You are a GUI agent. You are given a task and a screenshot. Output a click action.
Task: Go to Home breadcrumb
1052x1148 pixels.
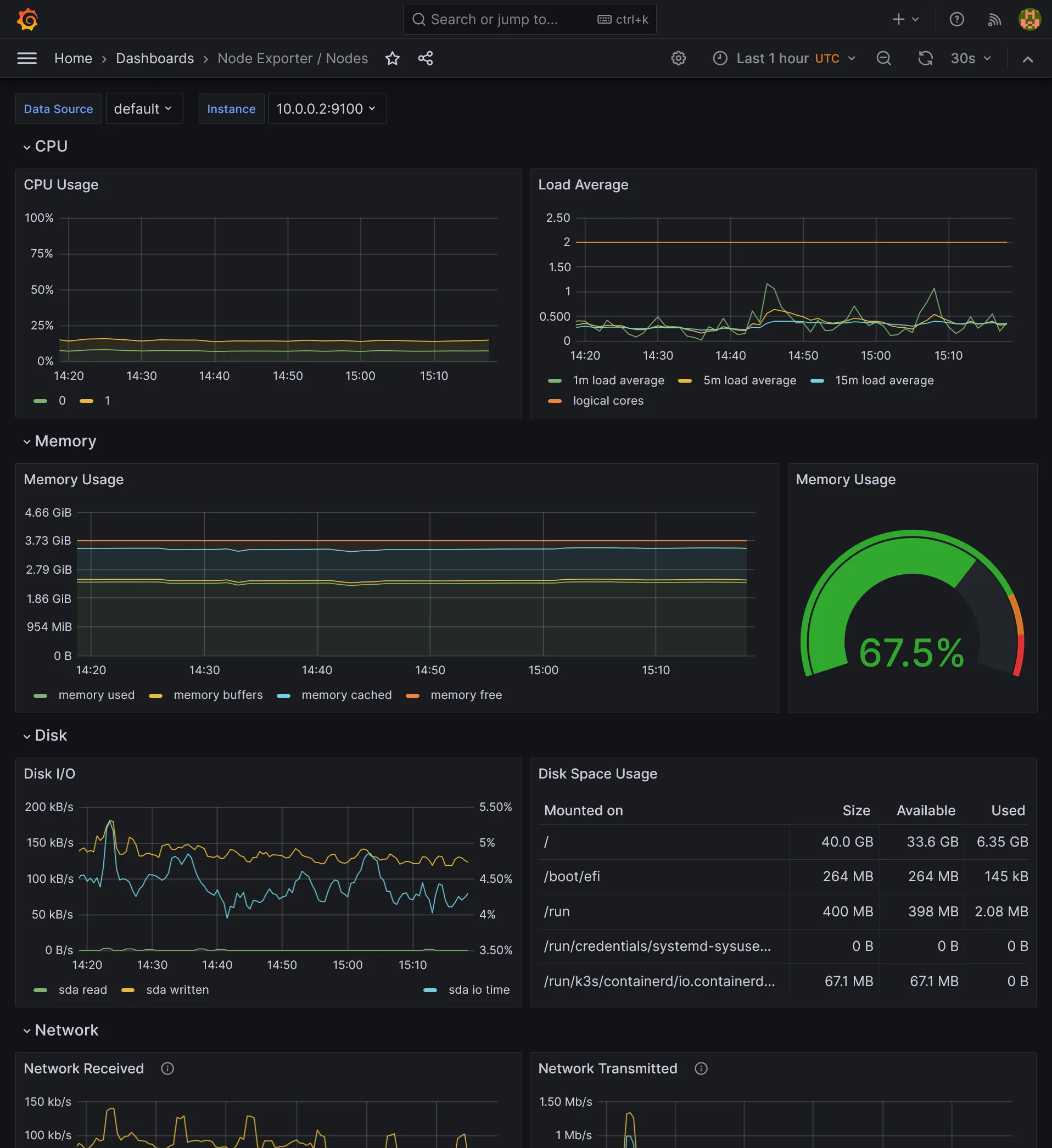pos(73,58)
